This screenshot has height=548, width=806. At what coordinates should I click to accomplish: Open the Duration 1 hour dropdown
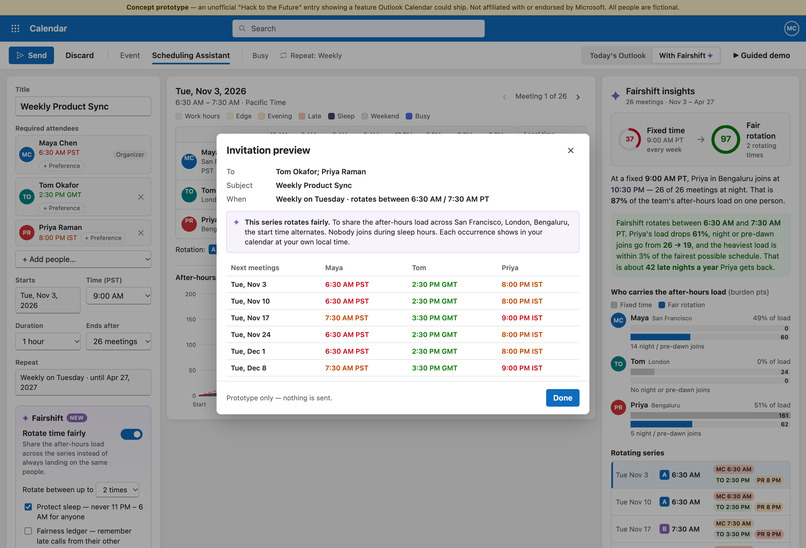click(x=48, y=341)
